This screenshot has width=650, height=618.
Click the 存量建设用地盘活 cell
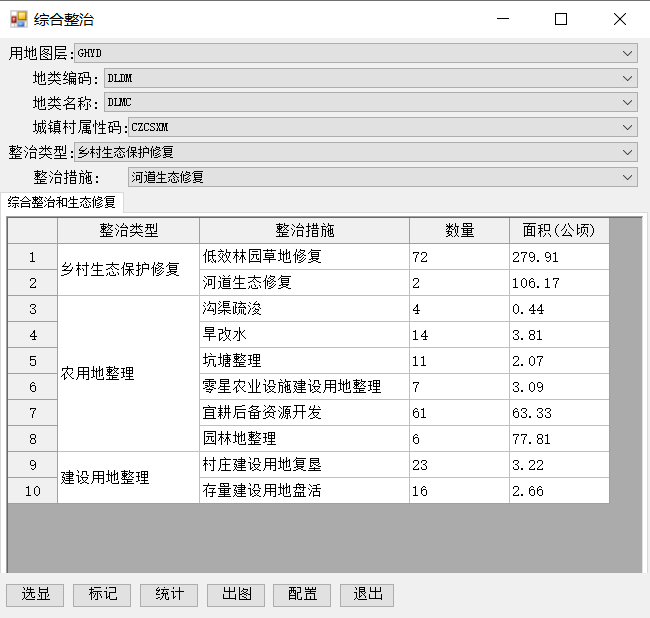[x=305, y=491]
